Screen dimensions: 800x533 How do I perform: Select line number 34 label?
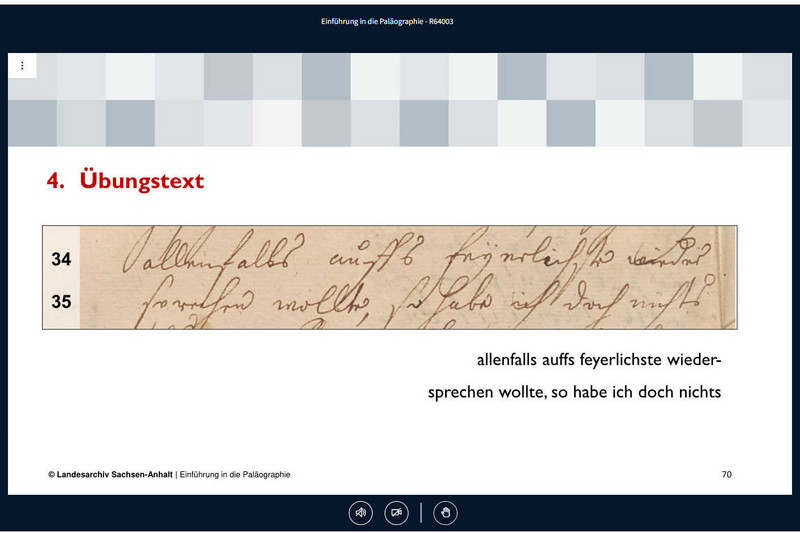click(61, 260)
